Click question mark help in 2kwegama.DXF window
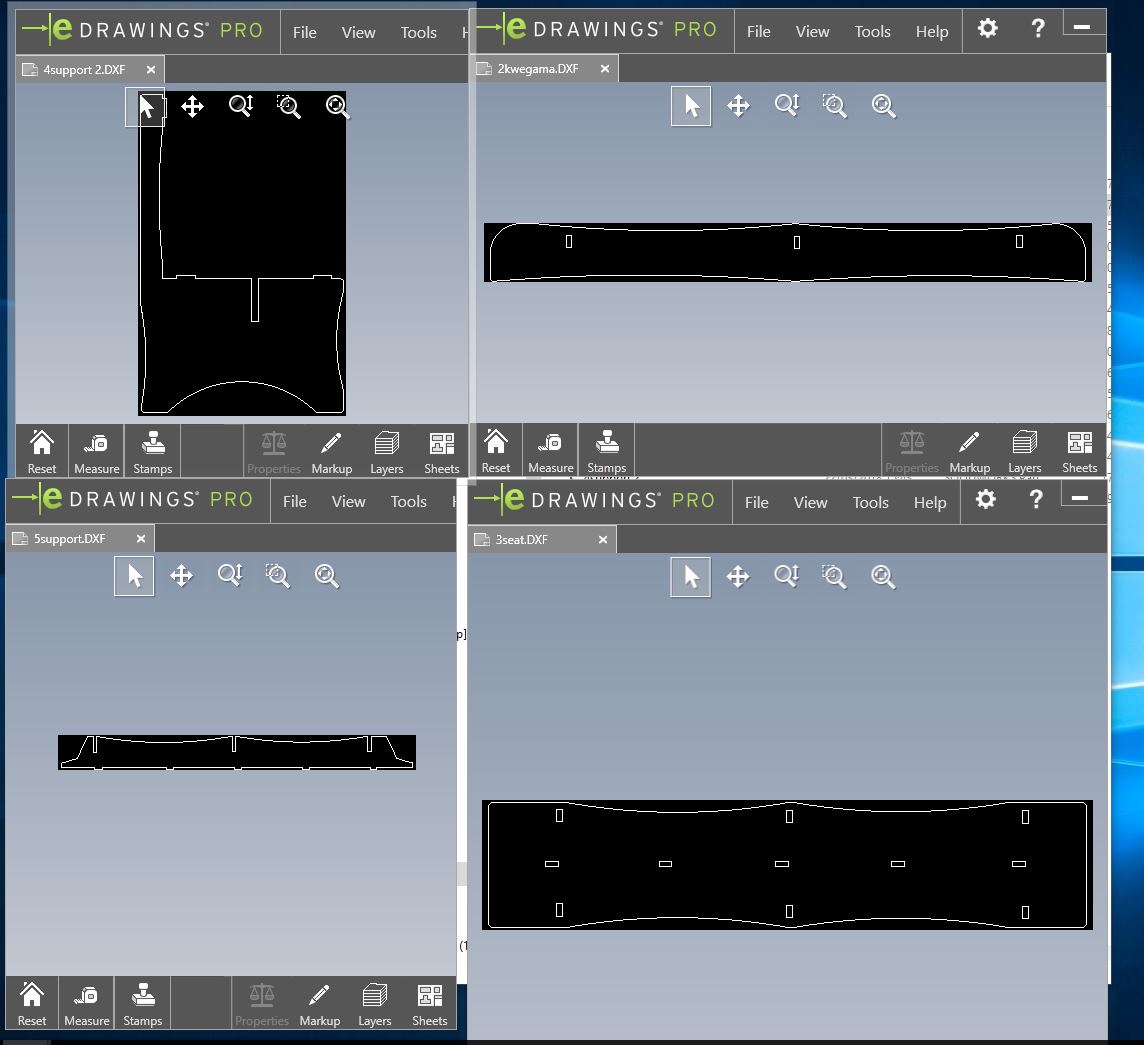Screen dimensions: 1144x1045 pyautogui.click(x=1037, y=28)
